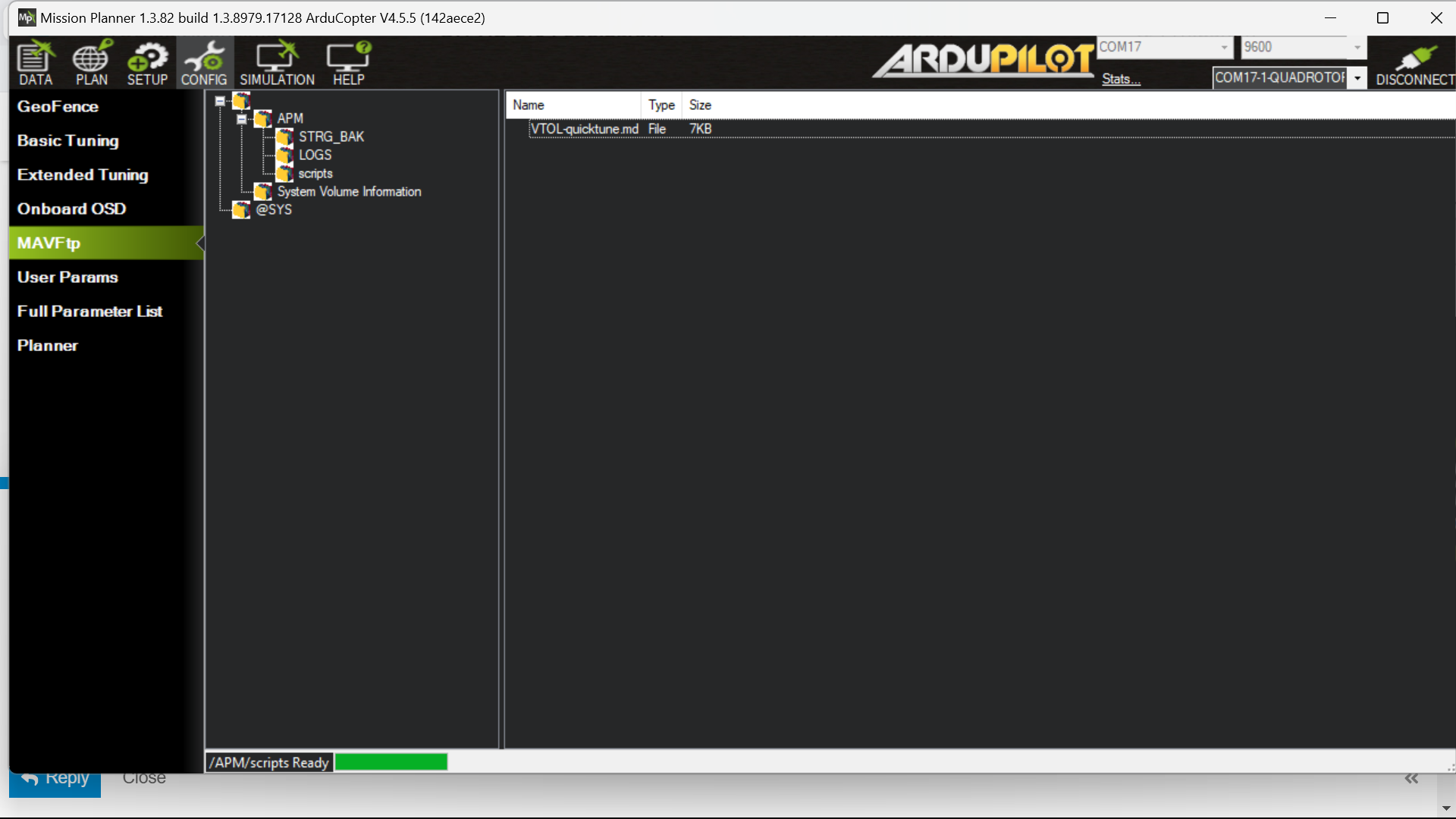Image resolution: width=1456 pixels, height=819 pixels.
Task: Open the Stats... link
Action: 1121,79
